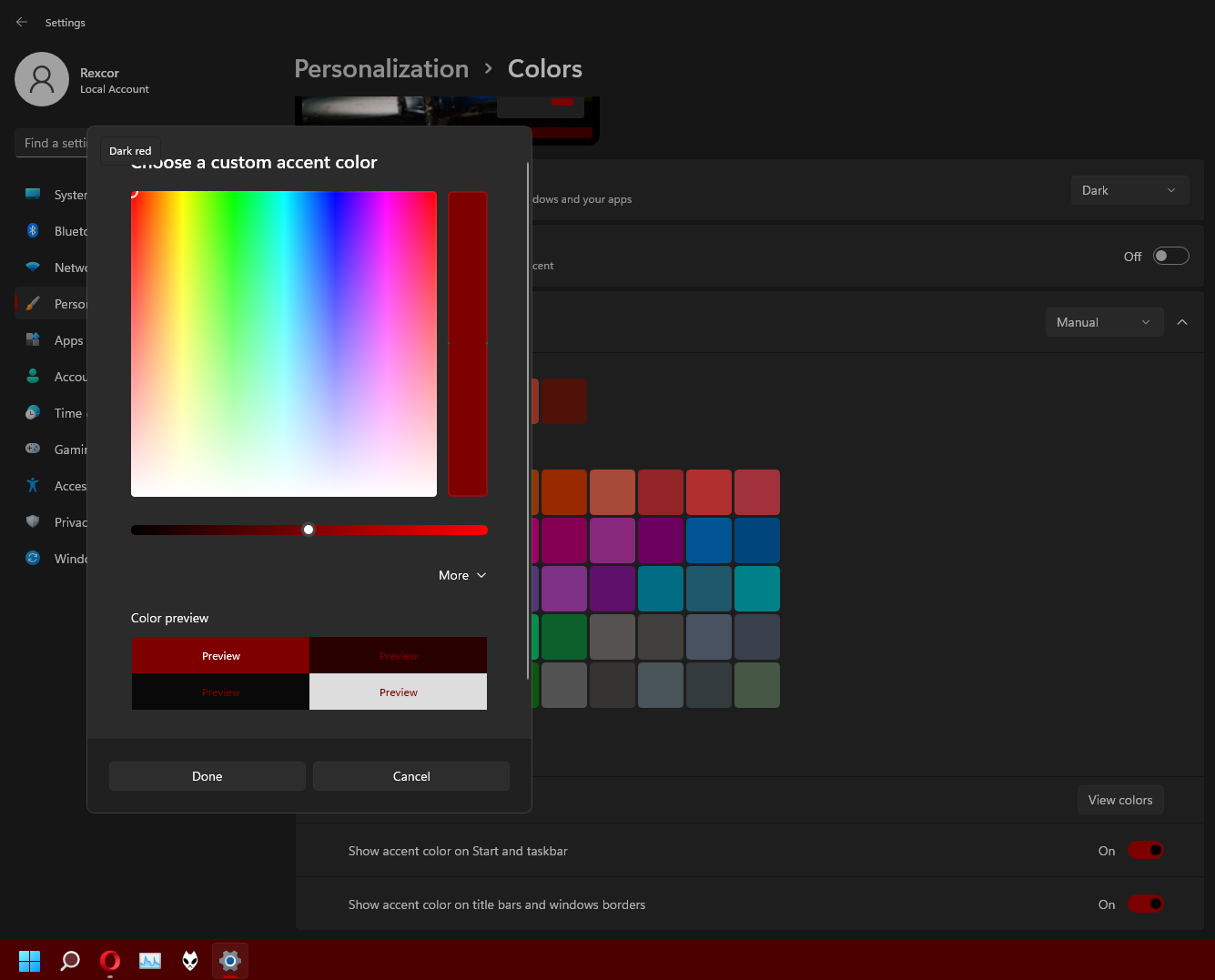Open Windows Start menu on taskbar

pos(30,960)
